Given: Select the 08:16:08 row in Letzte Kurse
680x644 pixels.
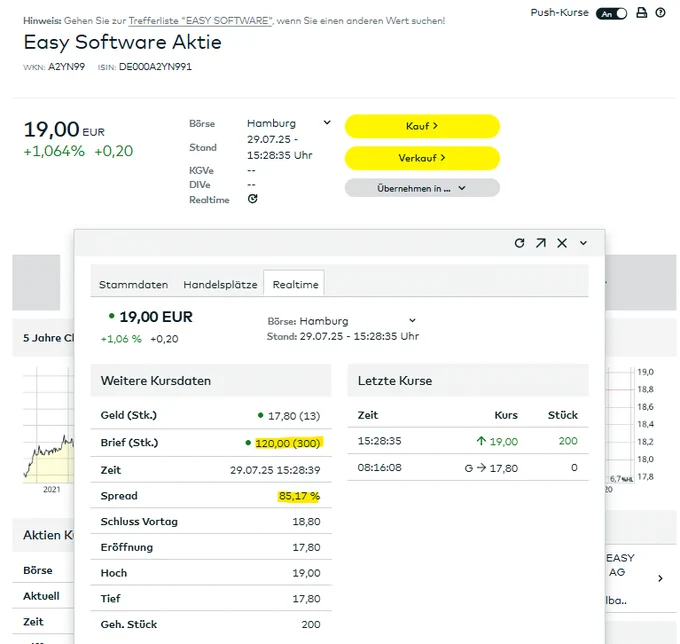Looking at the screenshot, I should (468, 468).
